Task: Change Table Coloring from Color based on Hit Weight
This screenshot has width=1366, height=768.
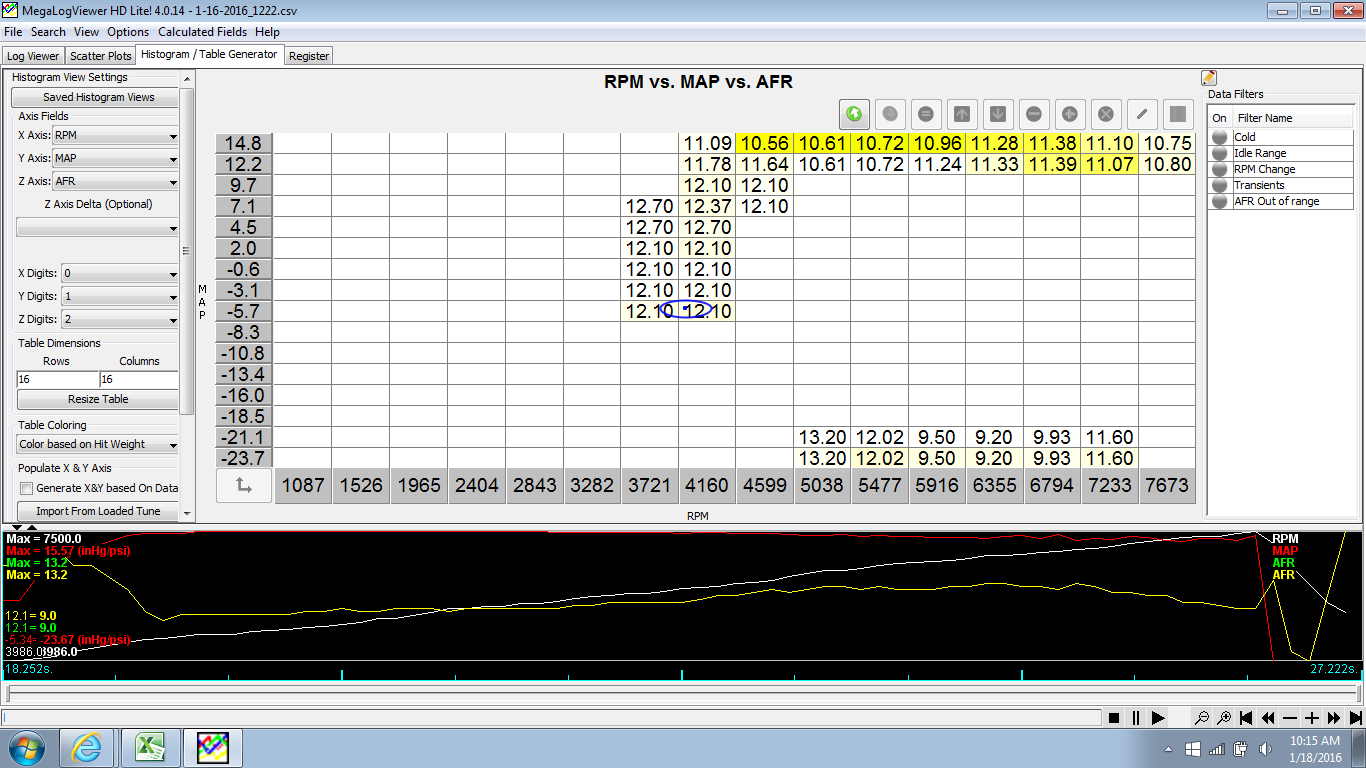Action: point(96,443)
